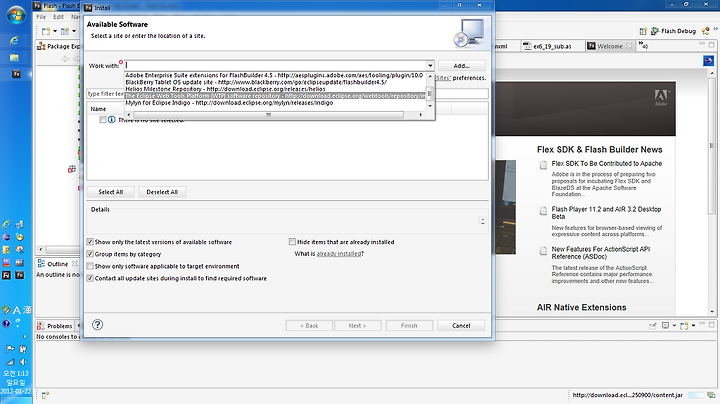Check the box beside 'There is no site selected'

[x=103, y=119]
